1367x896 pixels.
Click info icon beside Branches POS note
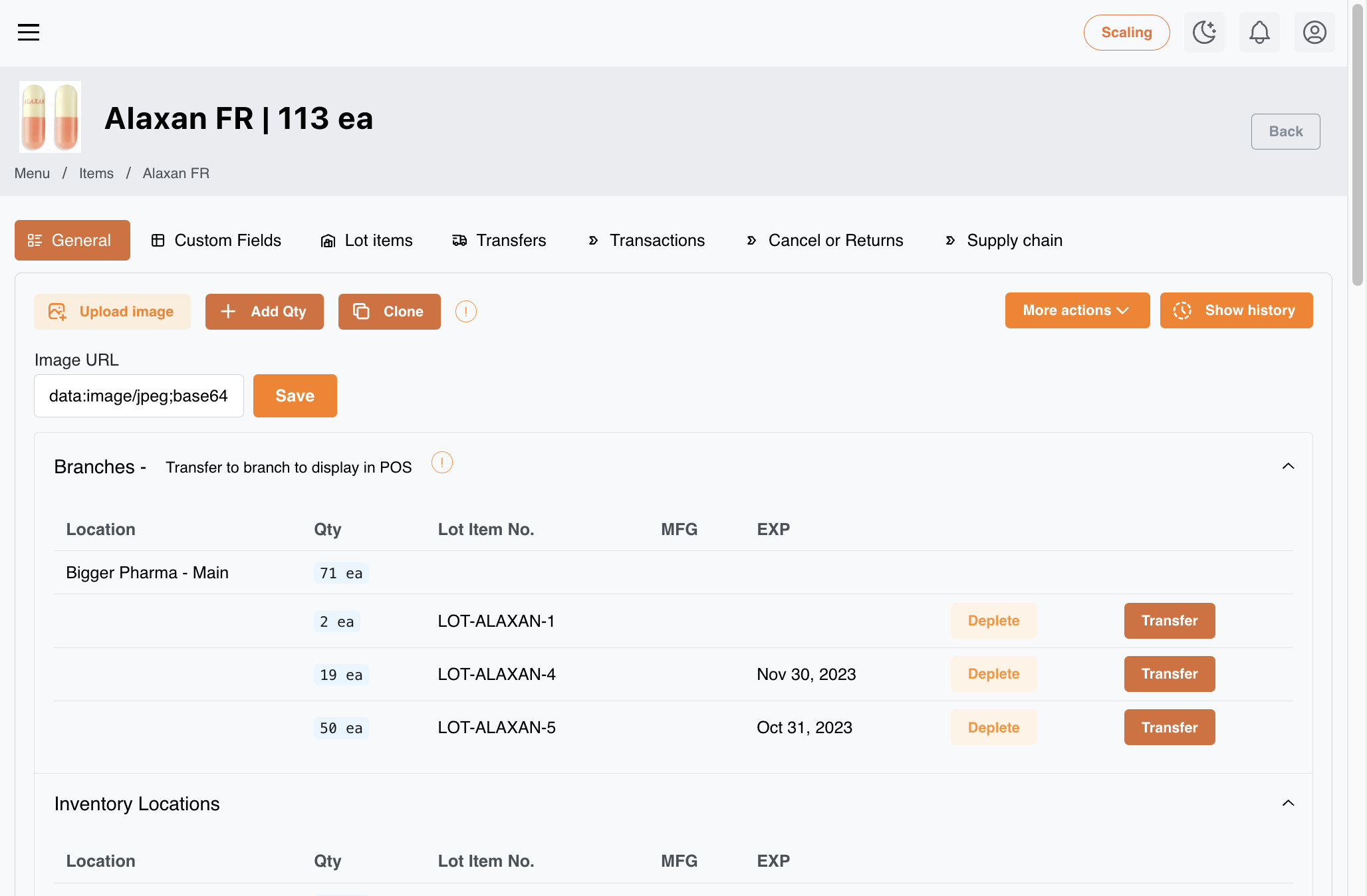[x=442, y=463]
